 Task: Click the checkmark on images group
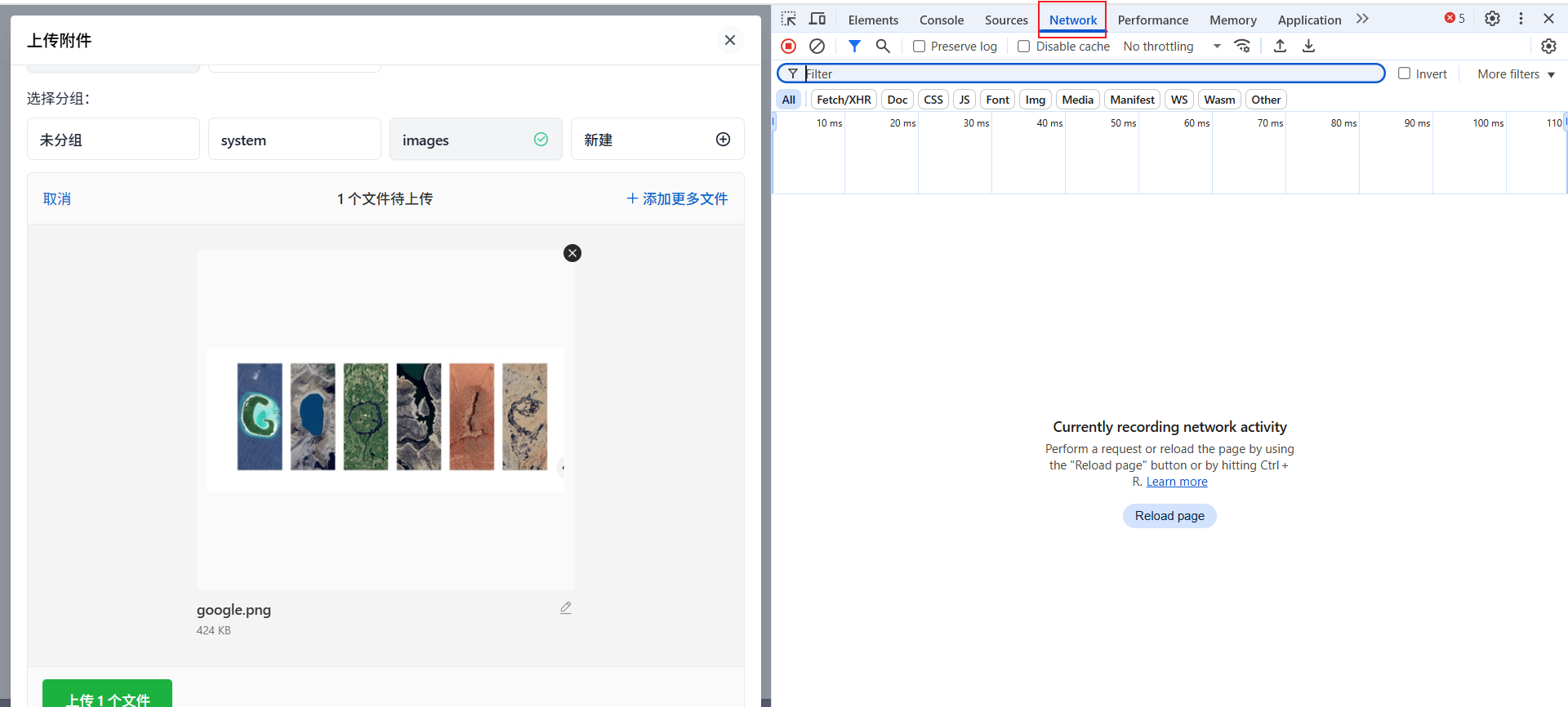tap(541, 140)
